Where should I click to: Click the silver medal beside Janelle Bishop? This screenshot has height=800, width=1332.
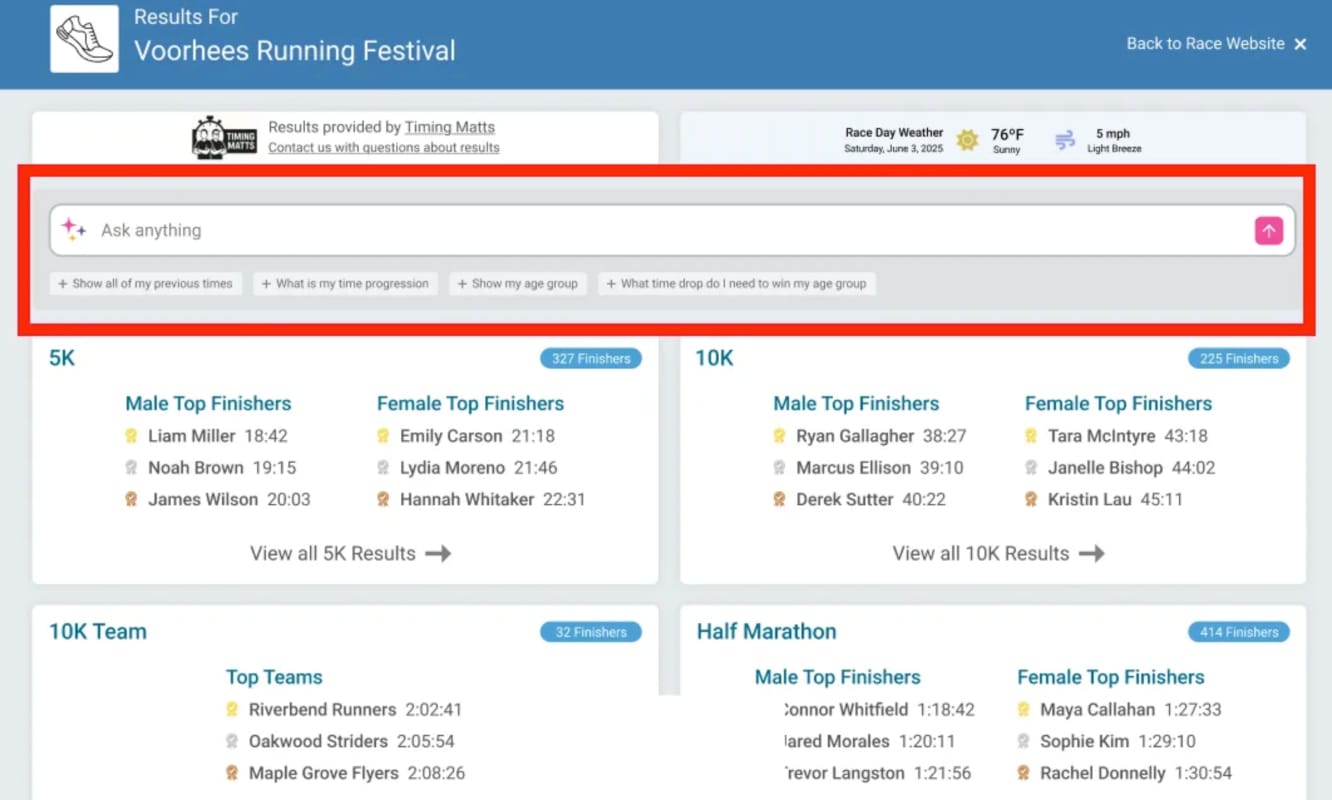1031,468
